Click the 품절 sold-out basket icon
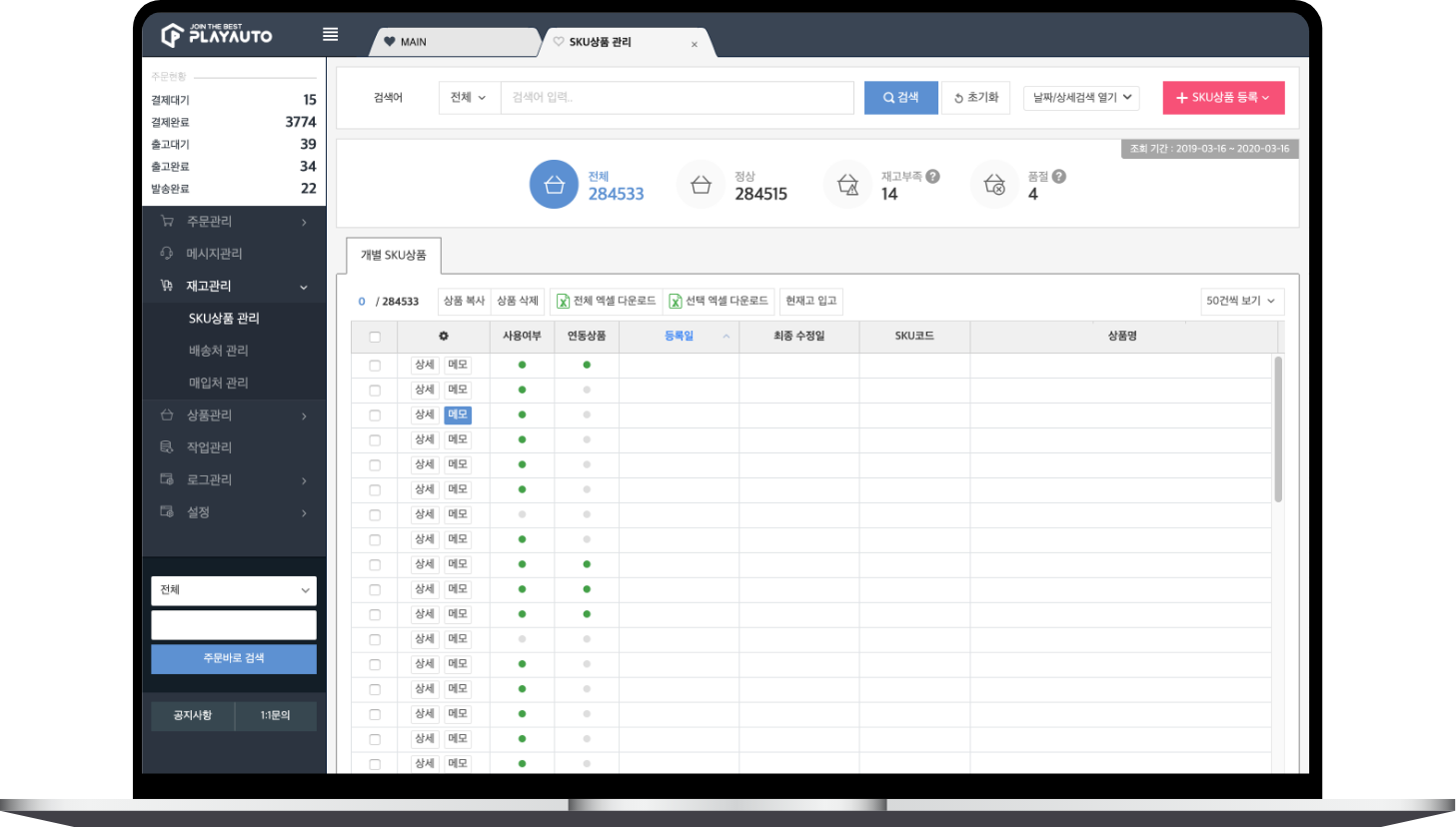Image resolution: width=1456 pixels, height=827 pixels. click(994, 185)
